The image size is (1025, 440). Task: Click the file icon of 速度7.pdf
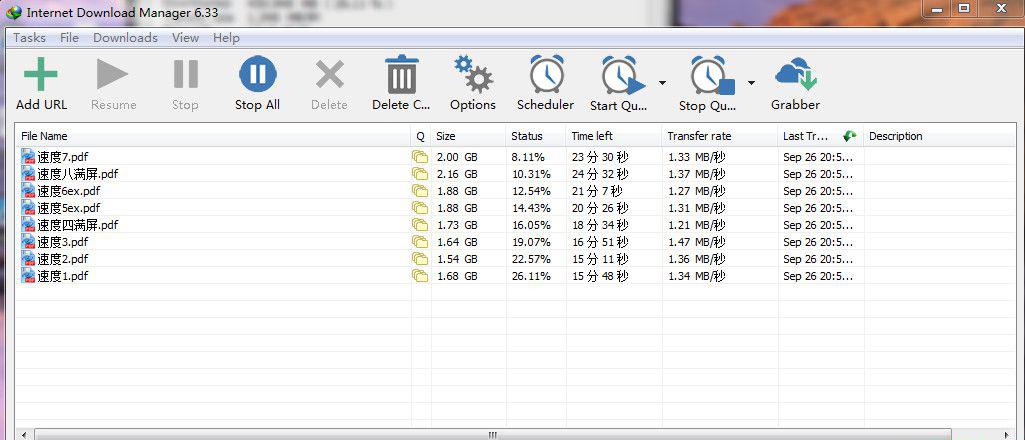click(x=28, y=156)
